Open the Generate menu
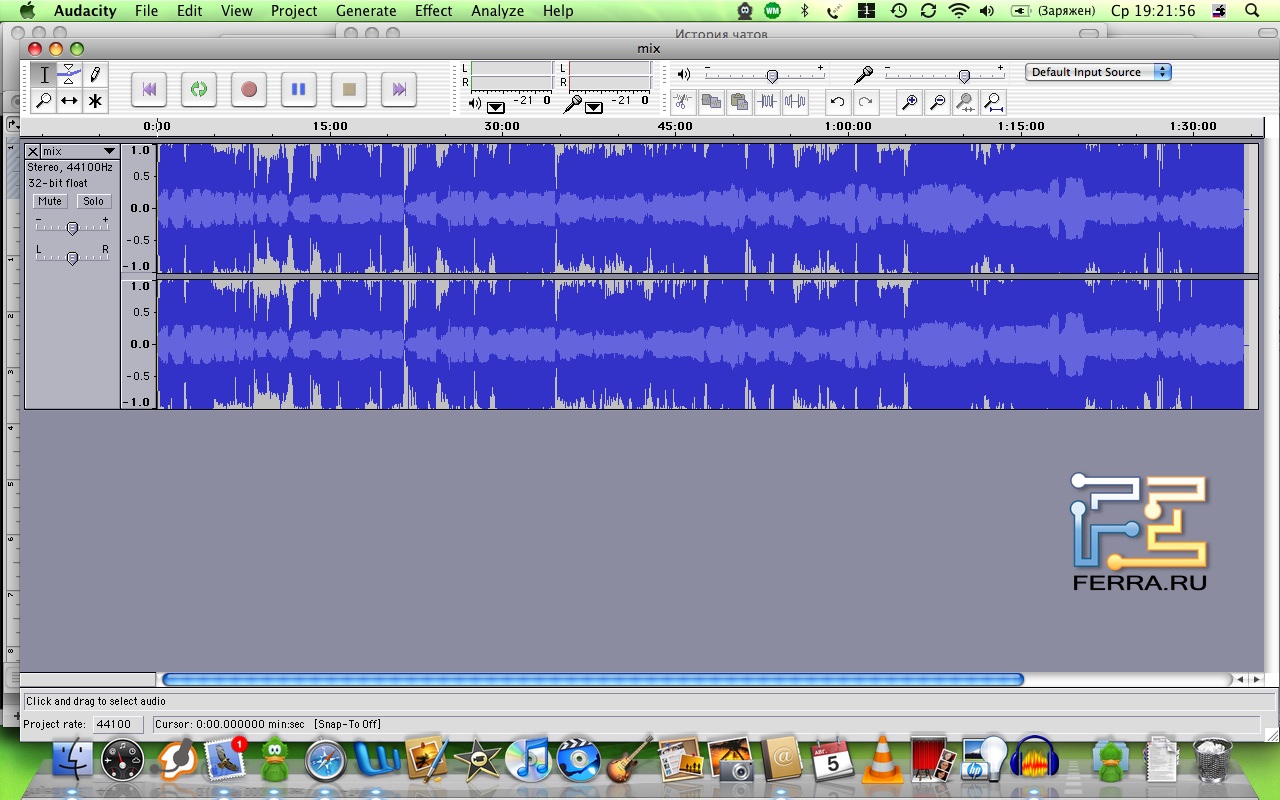The width and height of the screenshot is (1280, 800). point(366,11)
